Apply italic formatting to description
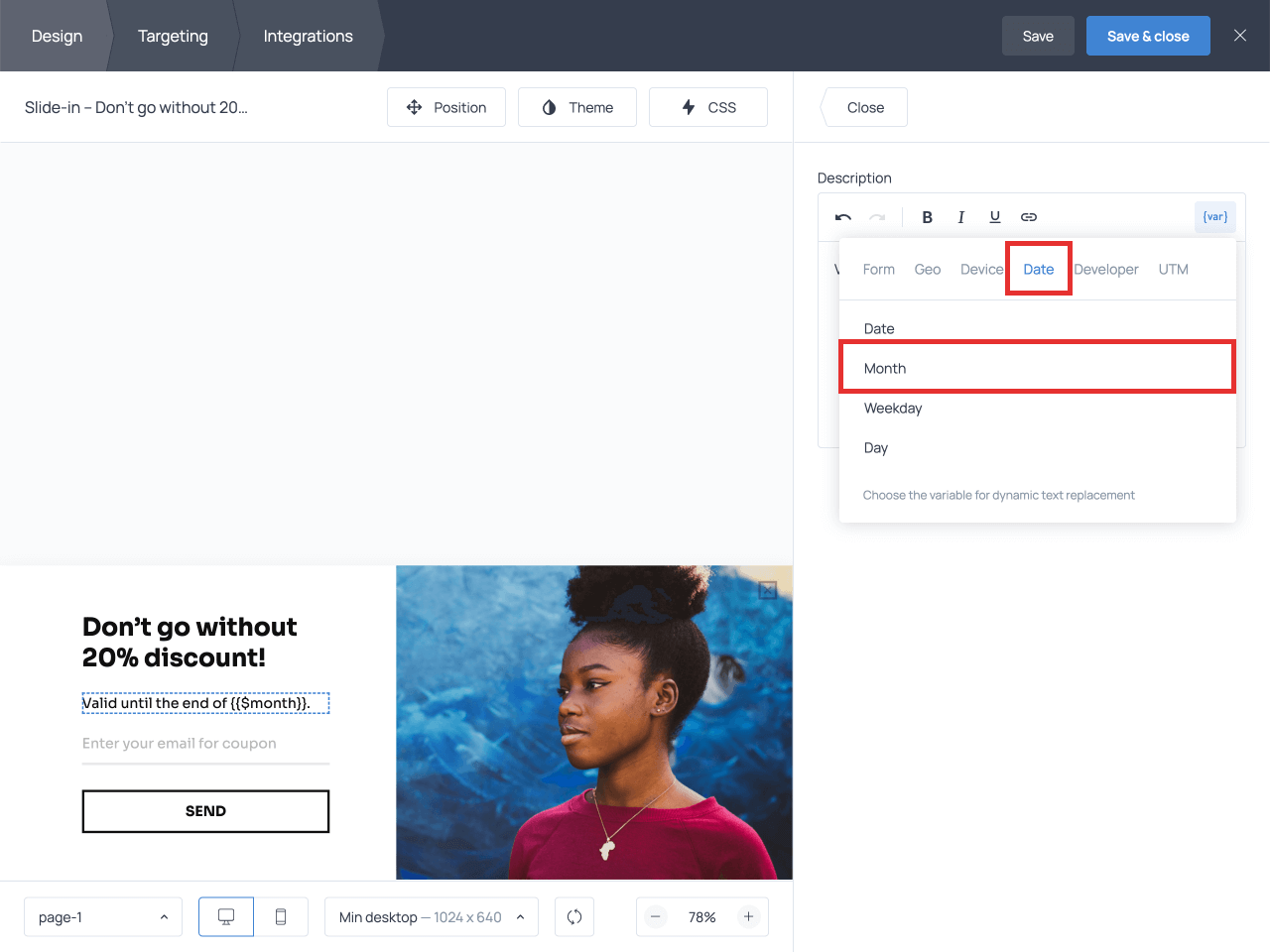1270x952 pixels. (960, 217)
